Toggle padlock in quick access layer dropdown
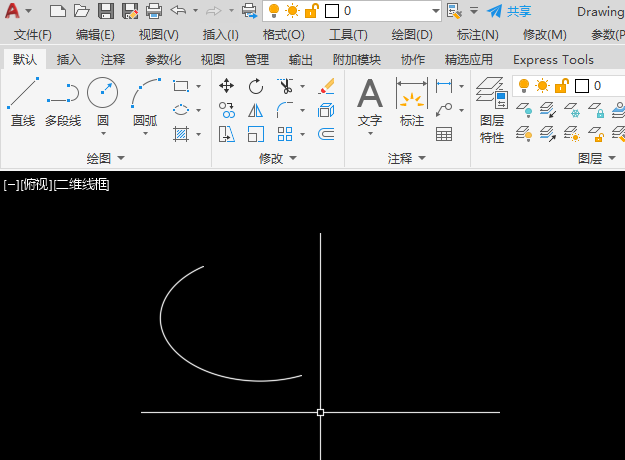 pos(311,11)
